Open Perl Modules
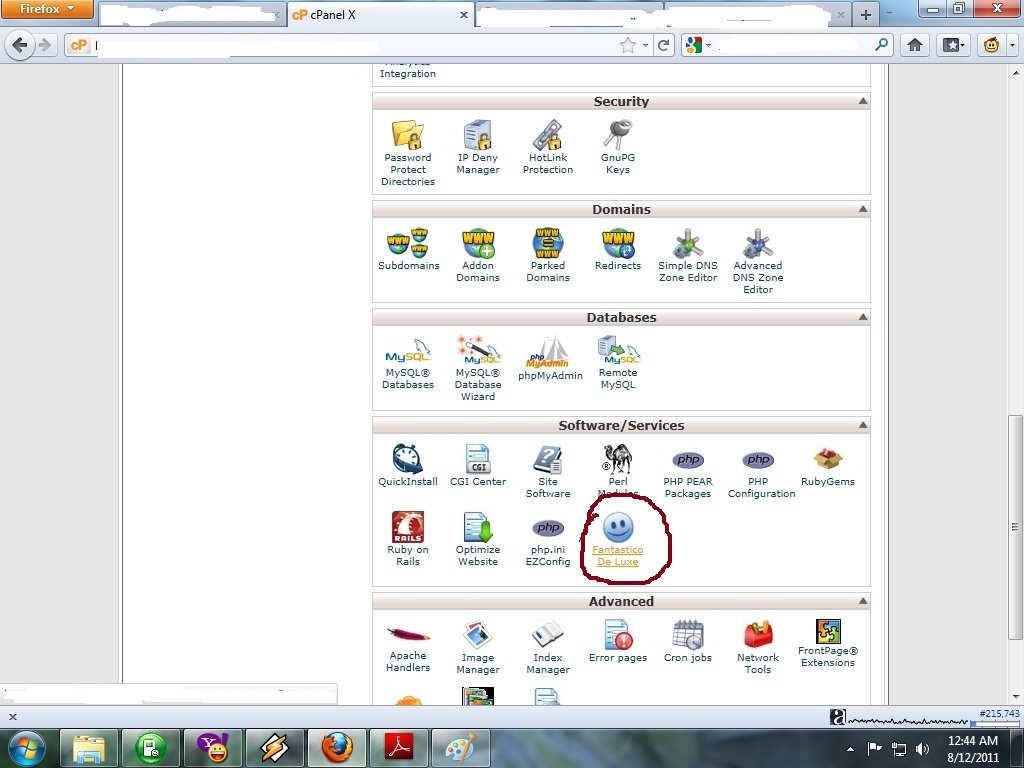Viewport: 1024px width, 768px height. [618, 470]
